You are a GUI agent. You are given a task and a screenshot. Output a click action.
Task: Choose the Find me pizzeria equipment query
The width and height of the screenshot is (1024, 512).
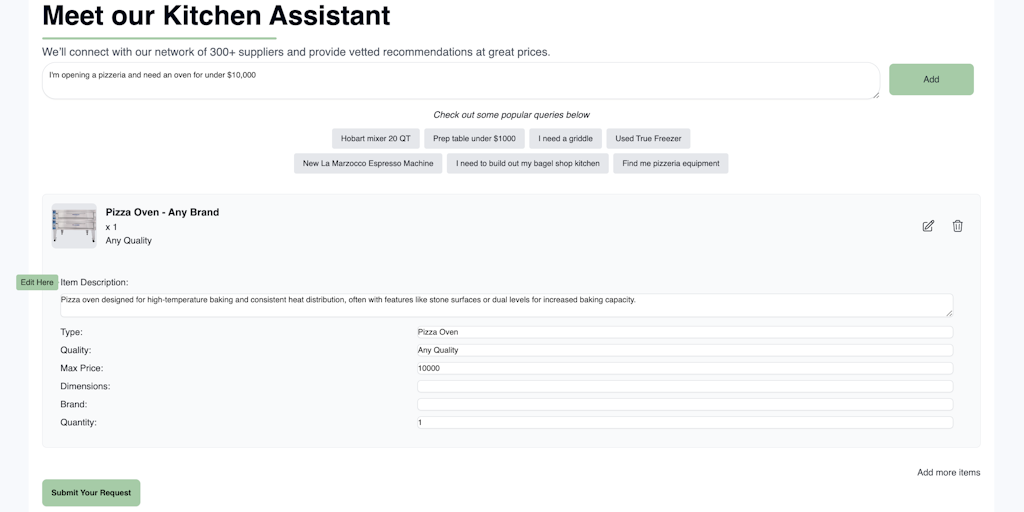point(671,163)
